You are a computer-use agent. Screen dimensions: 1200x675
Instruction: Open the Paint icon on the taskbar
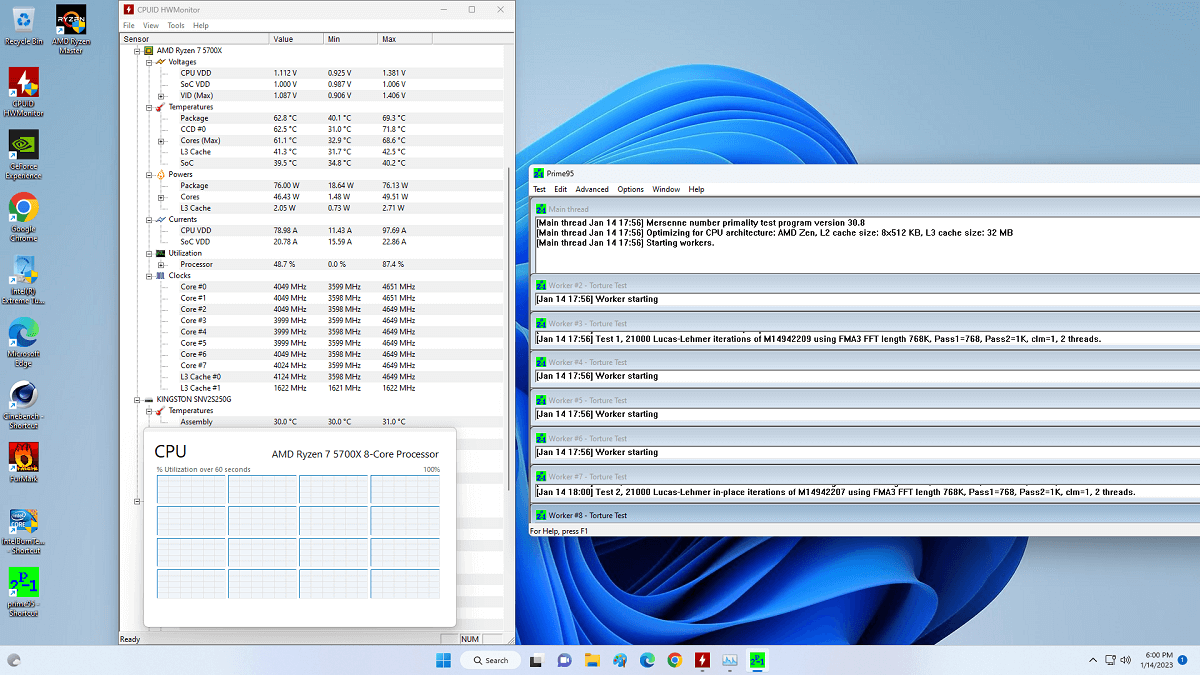click(620, 660)
